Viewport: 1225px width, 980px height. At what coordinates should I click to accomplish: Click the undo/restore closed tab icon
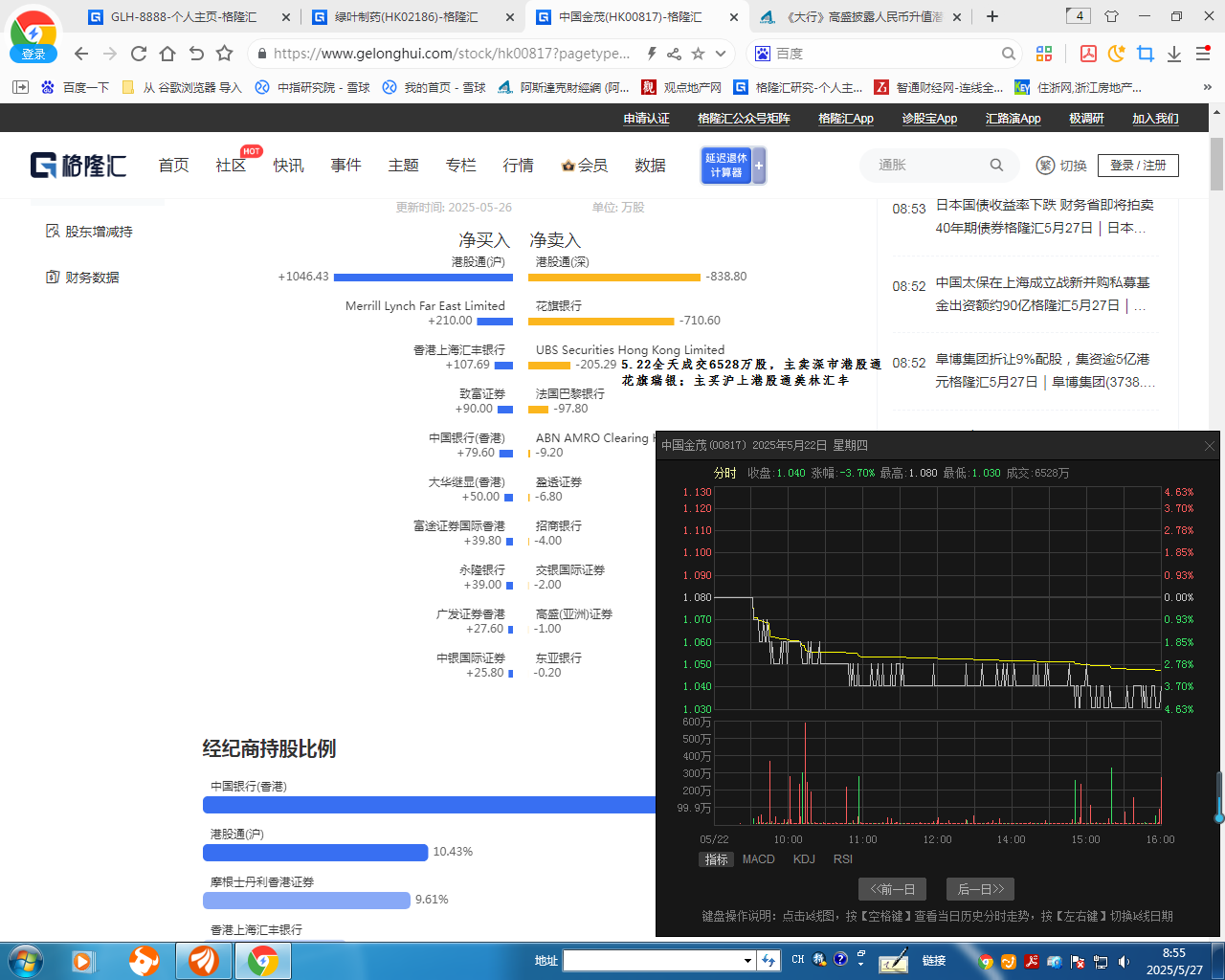[x=196, y=54]
